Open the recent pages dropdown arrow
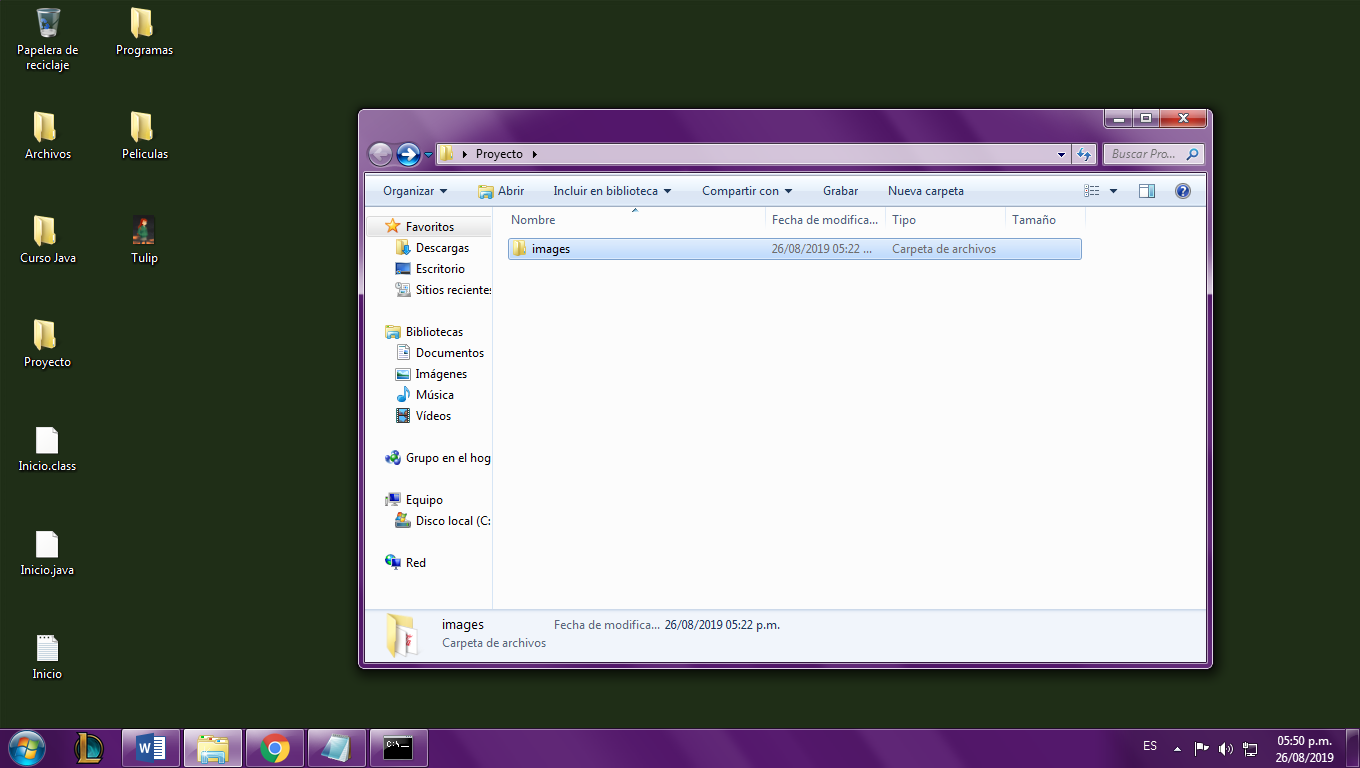 point(429,154)
